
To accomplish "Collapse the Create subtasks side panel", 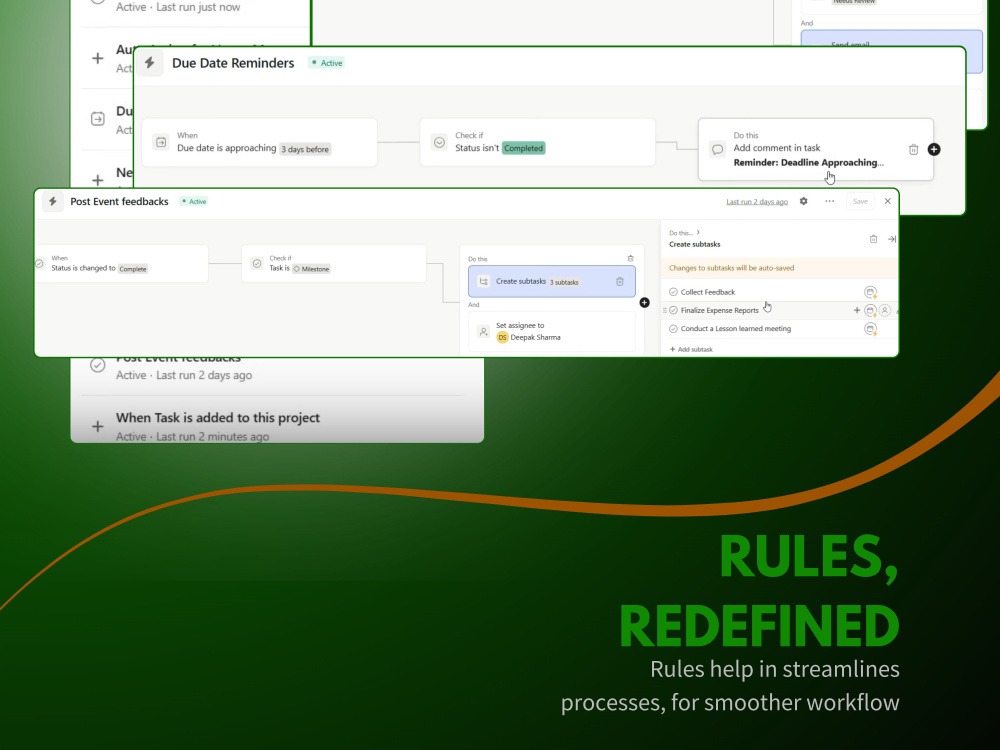I will coord(892,239).
